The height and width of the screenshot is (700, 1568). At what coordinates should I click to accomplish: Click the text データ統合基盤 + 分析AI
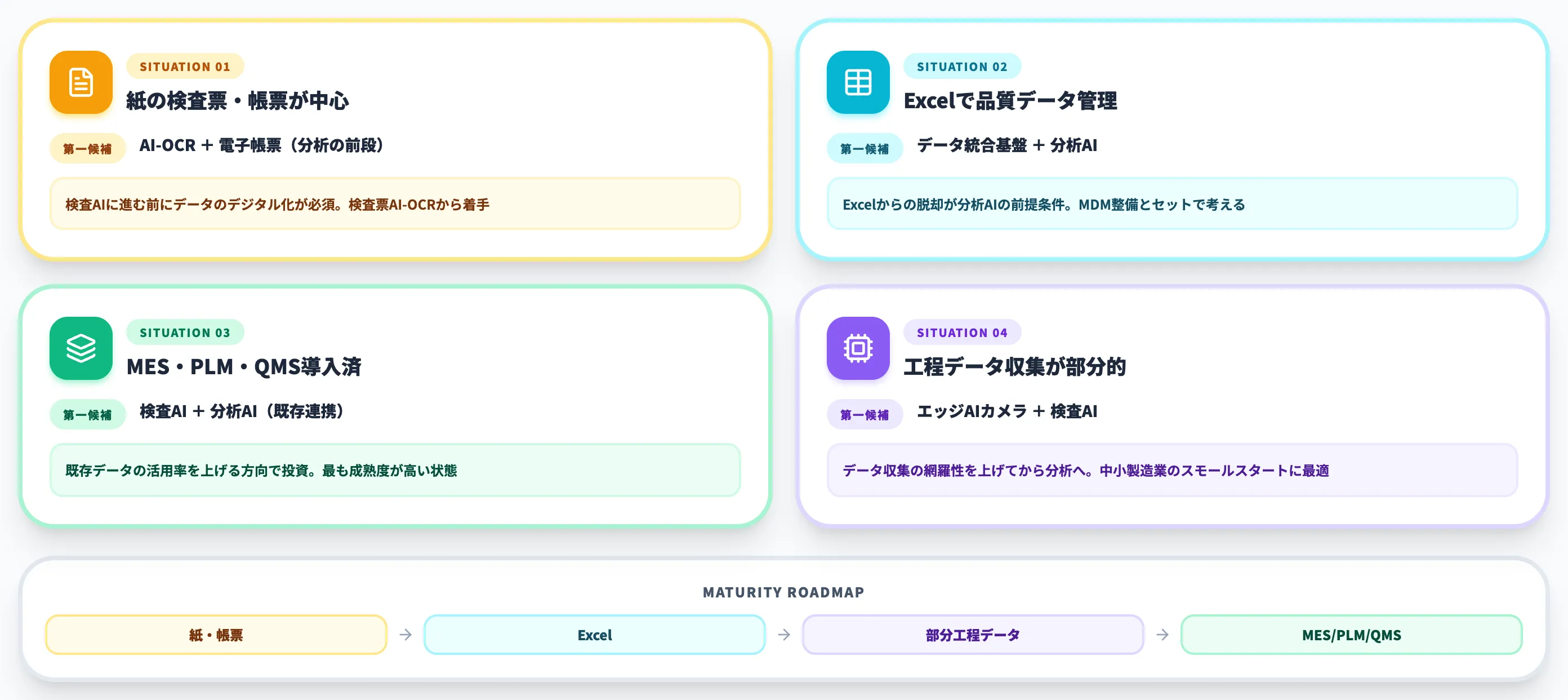[x=1007, y=145]
